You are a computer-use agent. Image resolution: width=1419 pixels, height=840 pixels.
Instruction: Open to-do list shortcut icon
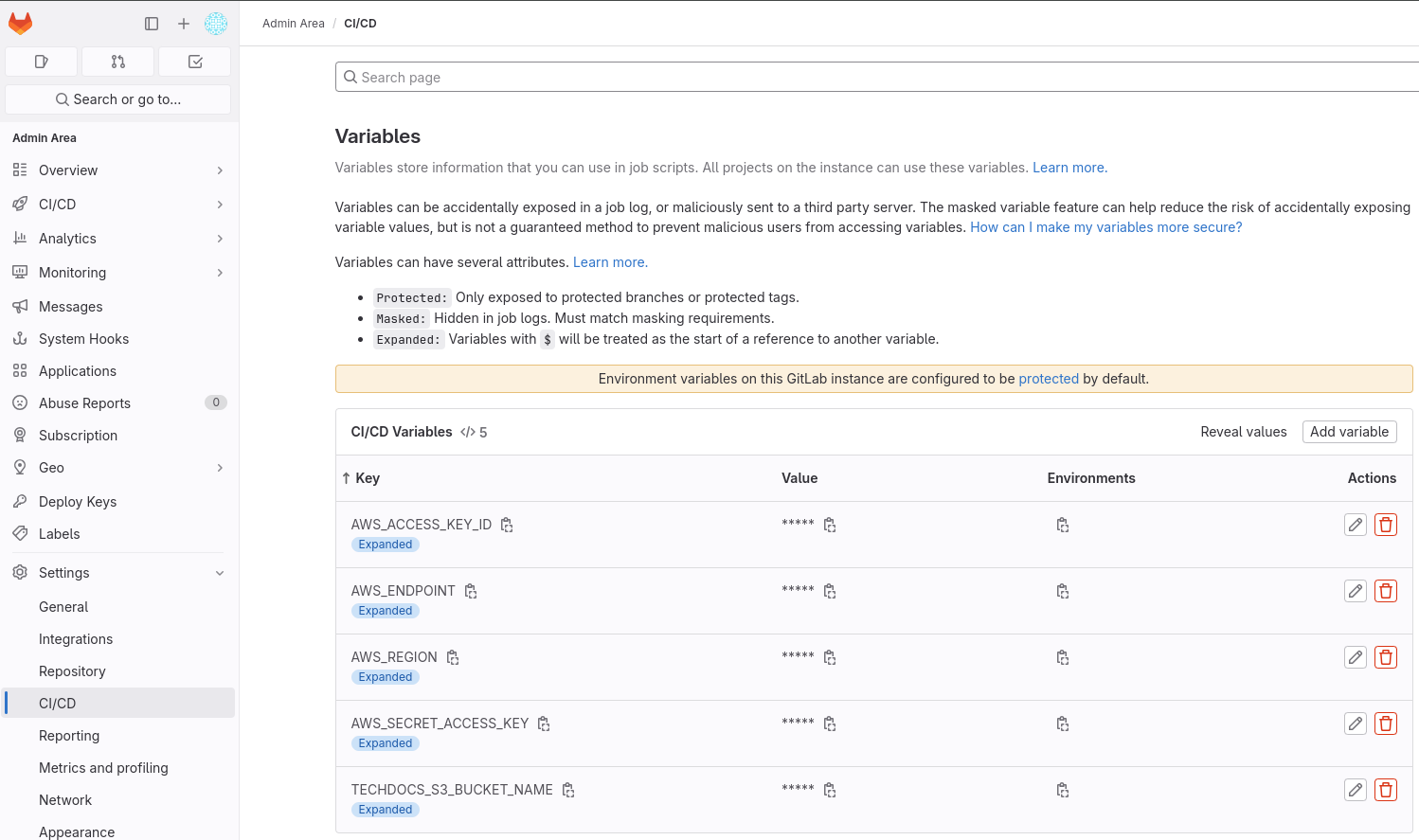point(195,62)
